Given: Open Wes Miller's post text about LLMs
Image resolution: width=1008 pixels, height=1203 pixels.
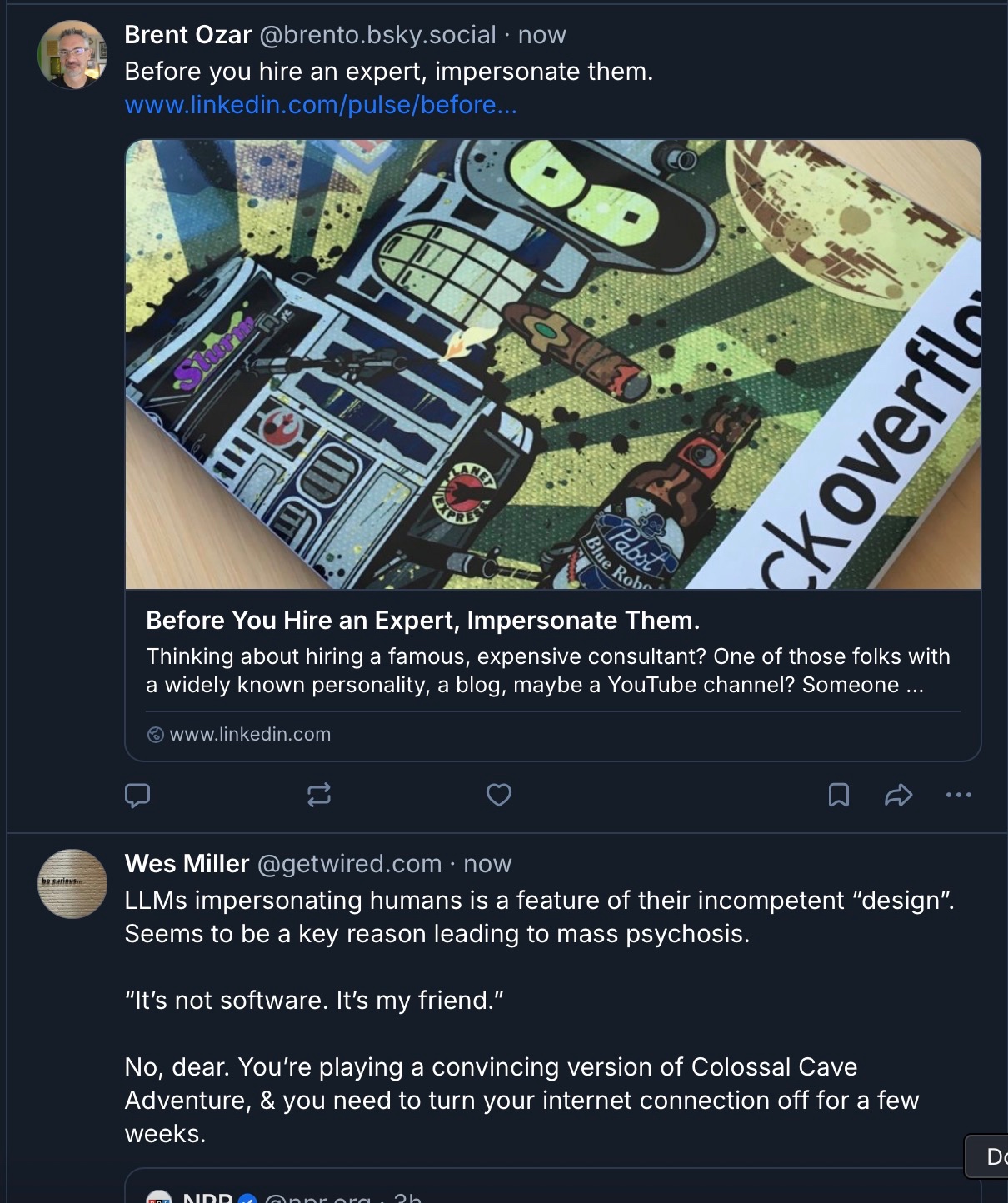Looking at the screenshot, I should 539,917.
